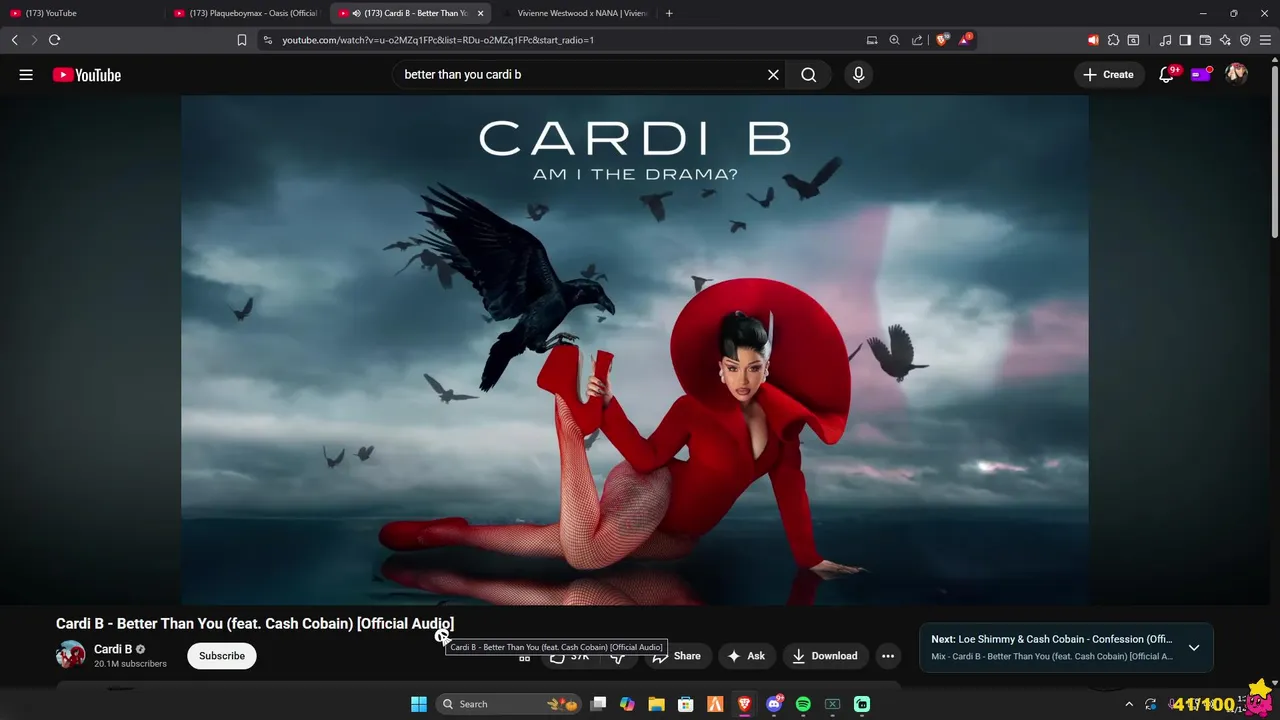Open Spotify from the taskbar
This screenshot has height=720, width=1280.
[803, 704]
